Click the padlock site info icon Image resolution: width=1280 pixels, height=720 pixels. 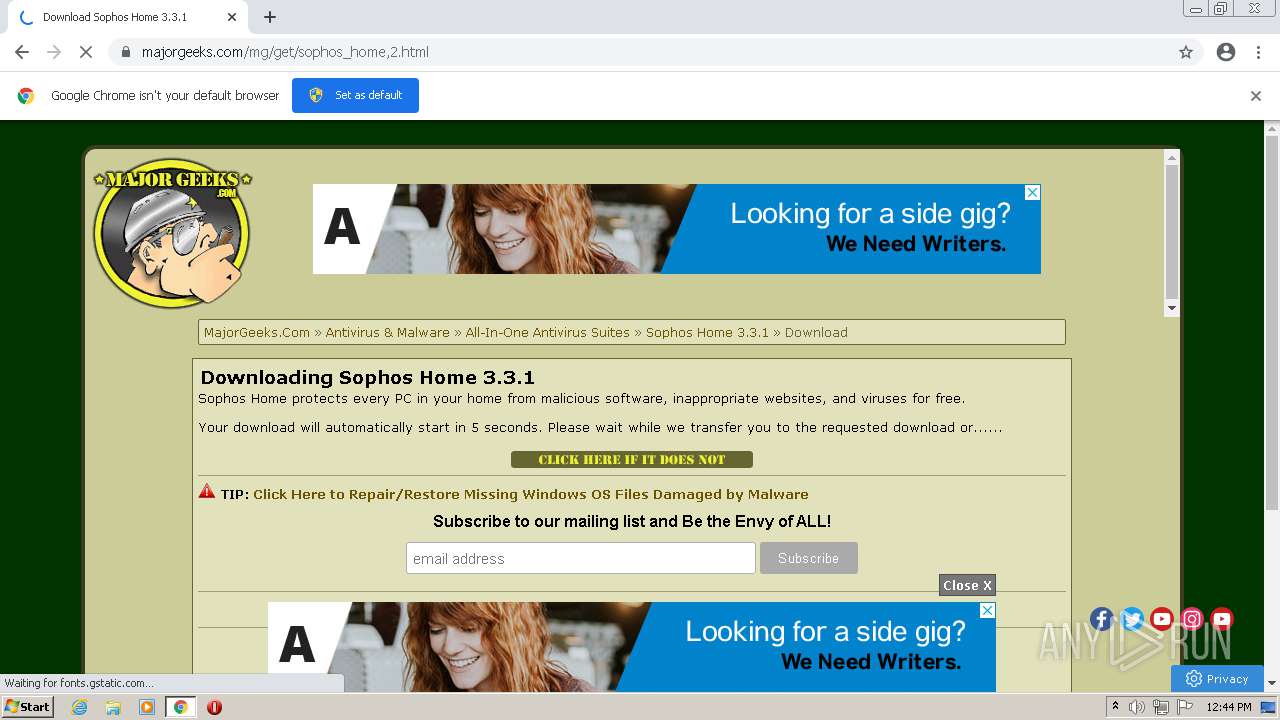pos(126,52)
